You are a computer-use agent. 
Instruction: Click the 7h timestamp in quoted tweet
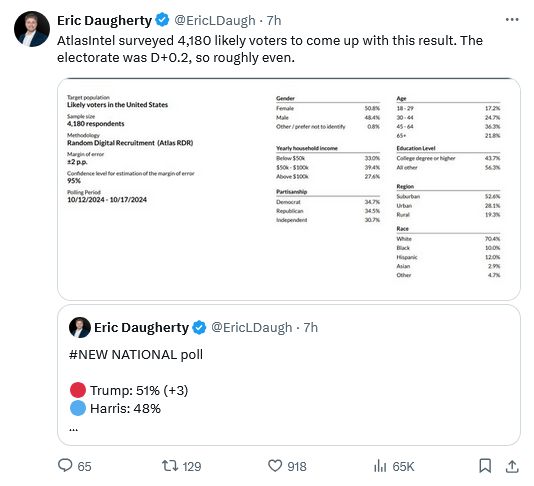click(x=311, y=328)
